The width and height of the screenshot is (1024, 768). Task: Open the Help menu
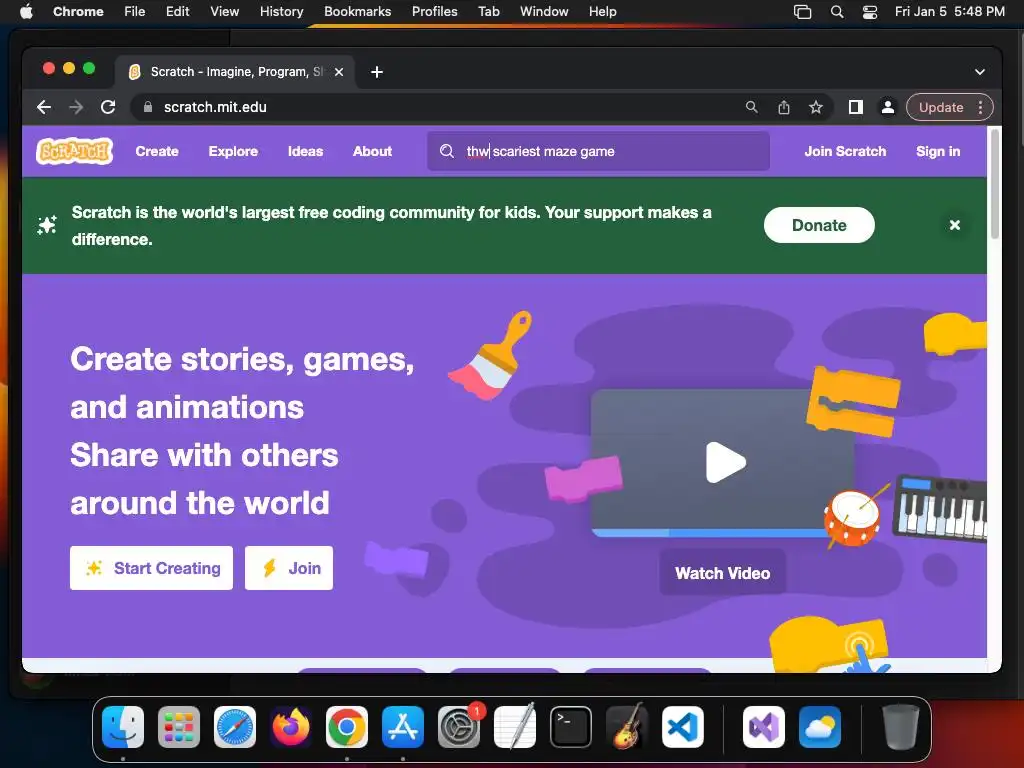coord(602,12)
